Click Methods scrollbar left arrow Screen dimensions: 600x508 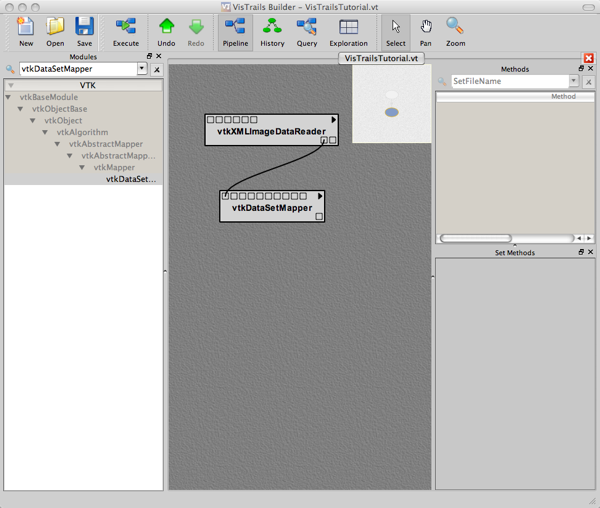point(579,238)
